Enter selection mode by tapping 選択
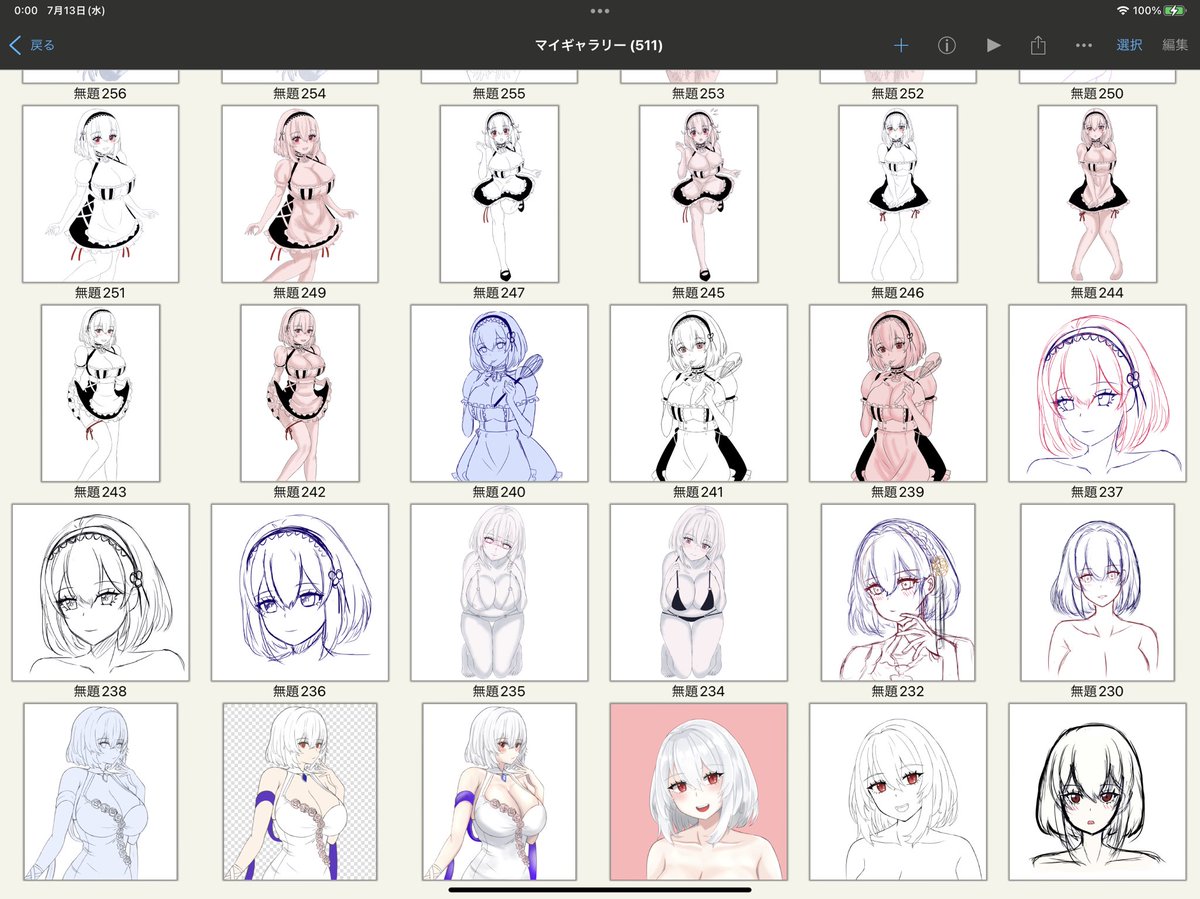The image size is (1200, 899). click(1129, 45)
